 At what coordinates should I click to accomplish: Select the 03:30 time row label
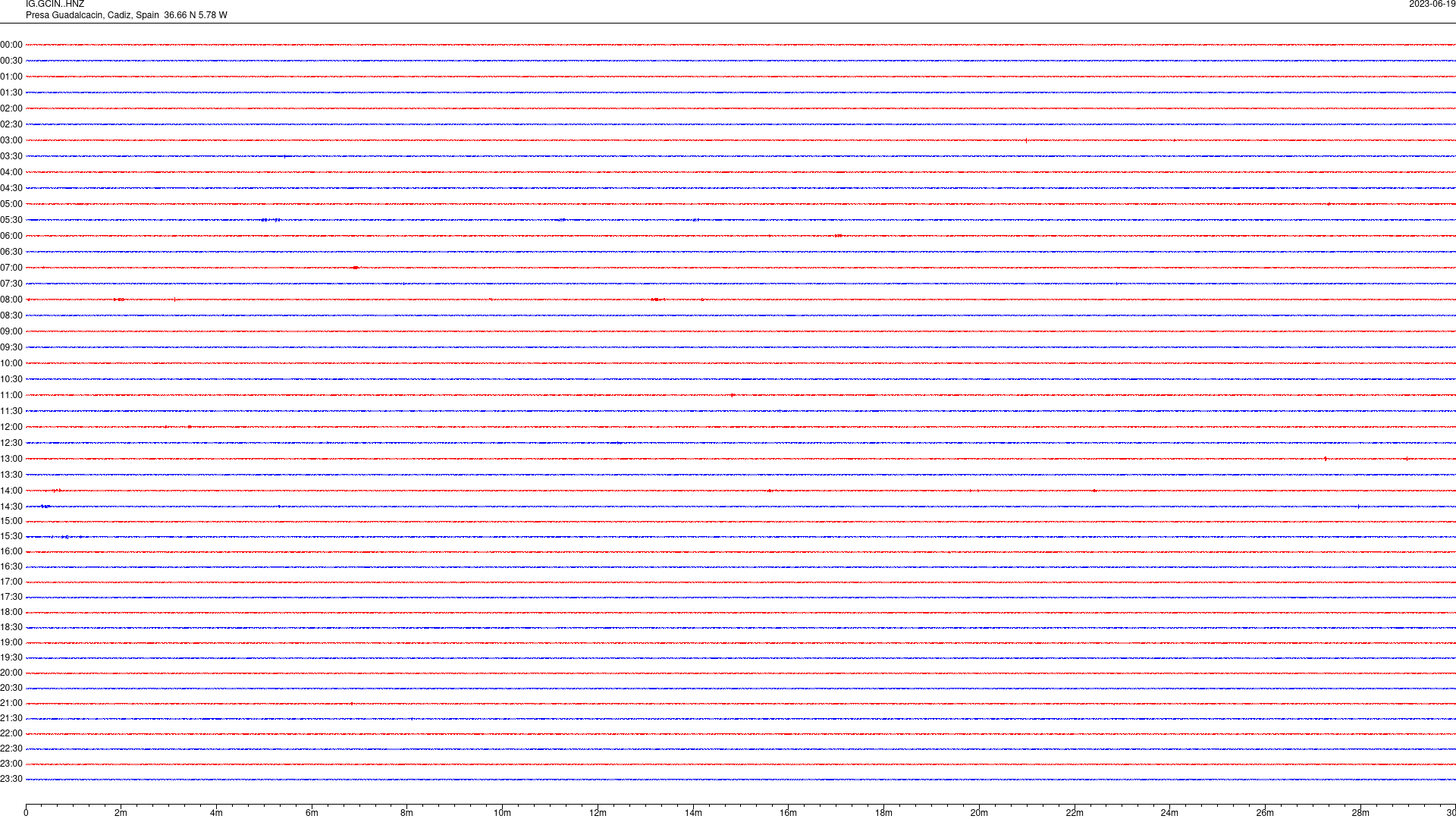(x=11, y=156)
